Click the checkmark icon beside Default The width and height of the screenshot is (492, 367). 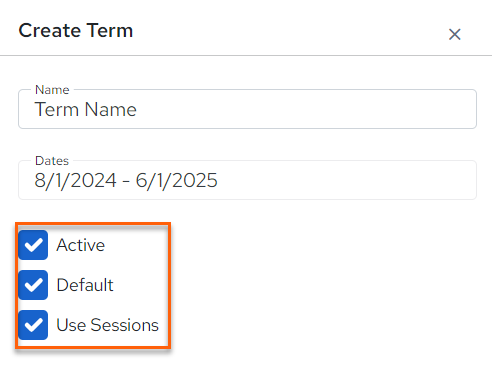(x=33, y=285)
